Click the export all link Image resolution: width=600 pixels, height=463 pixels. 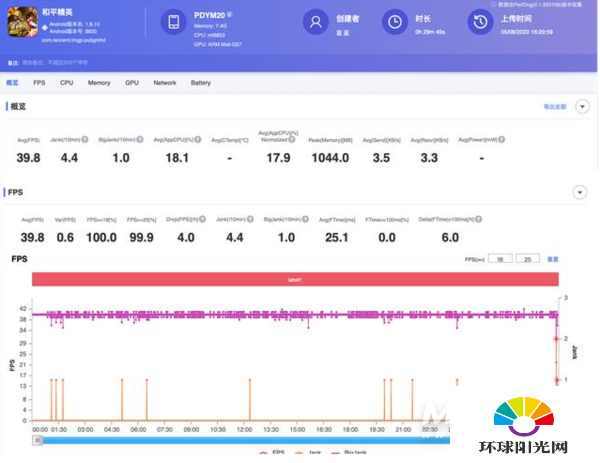(x=555, y=107)
